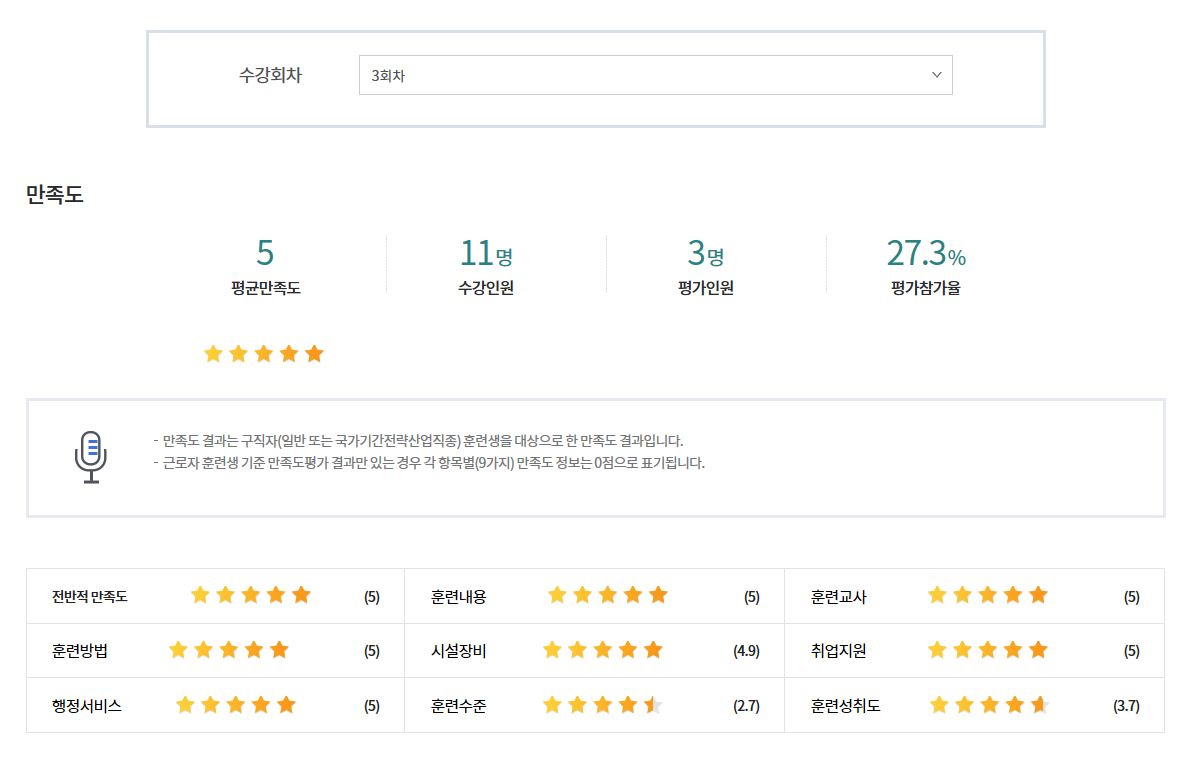Click the 훈련성취도 star rating
Viewport: 1193px width, 773px height.
click(x=987, y=706)
